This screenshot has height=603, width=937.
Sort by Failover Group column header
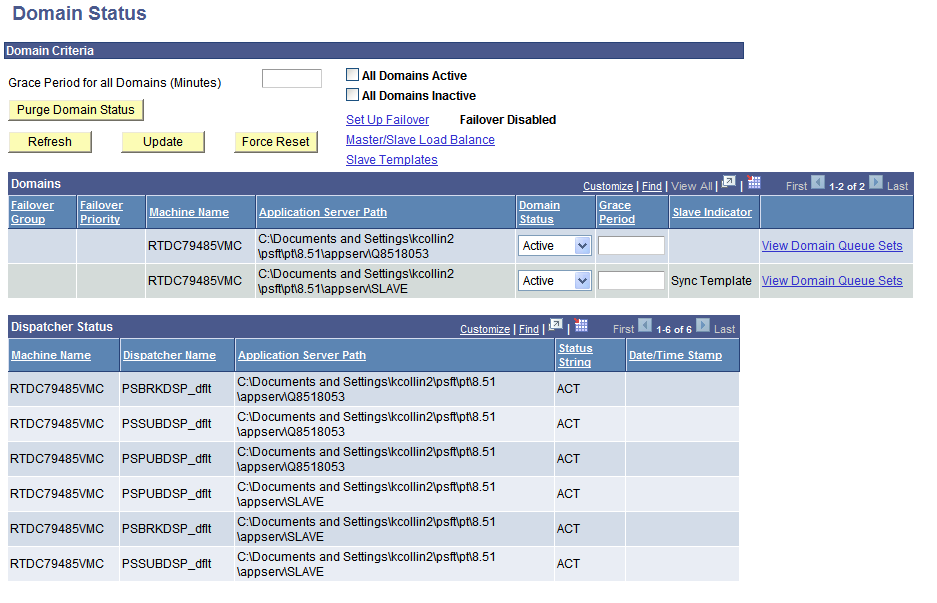click(32, 212)
